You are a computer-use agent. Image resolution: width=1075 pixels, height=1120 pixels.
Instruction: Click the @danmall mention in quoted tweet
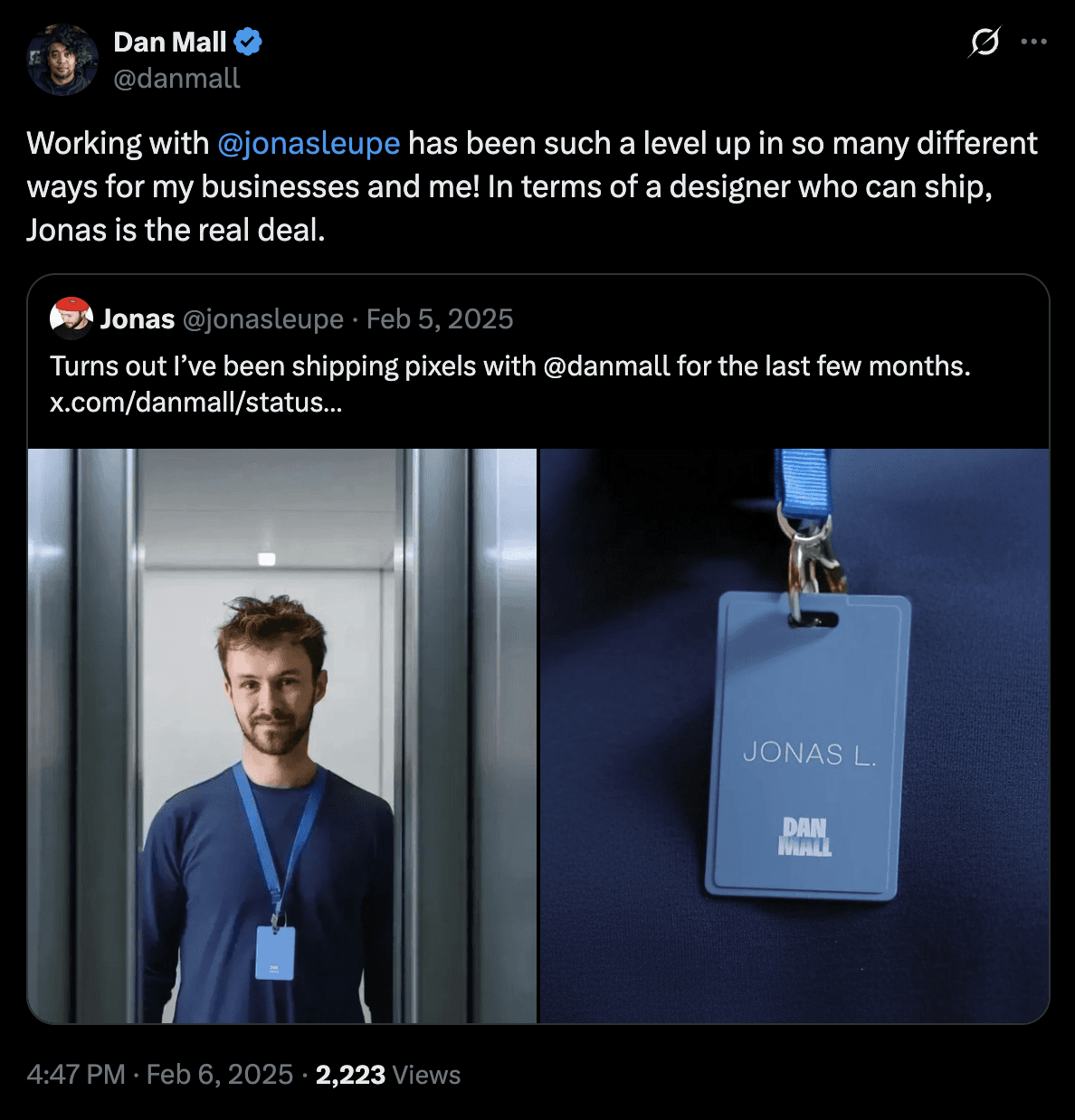tap(606, 365)
